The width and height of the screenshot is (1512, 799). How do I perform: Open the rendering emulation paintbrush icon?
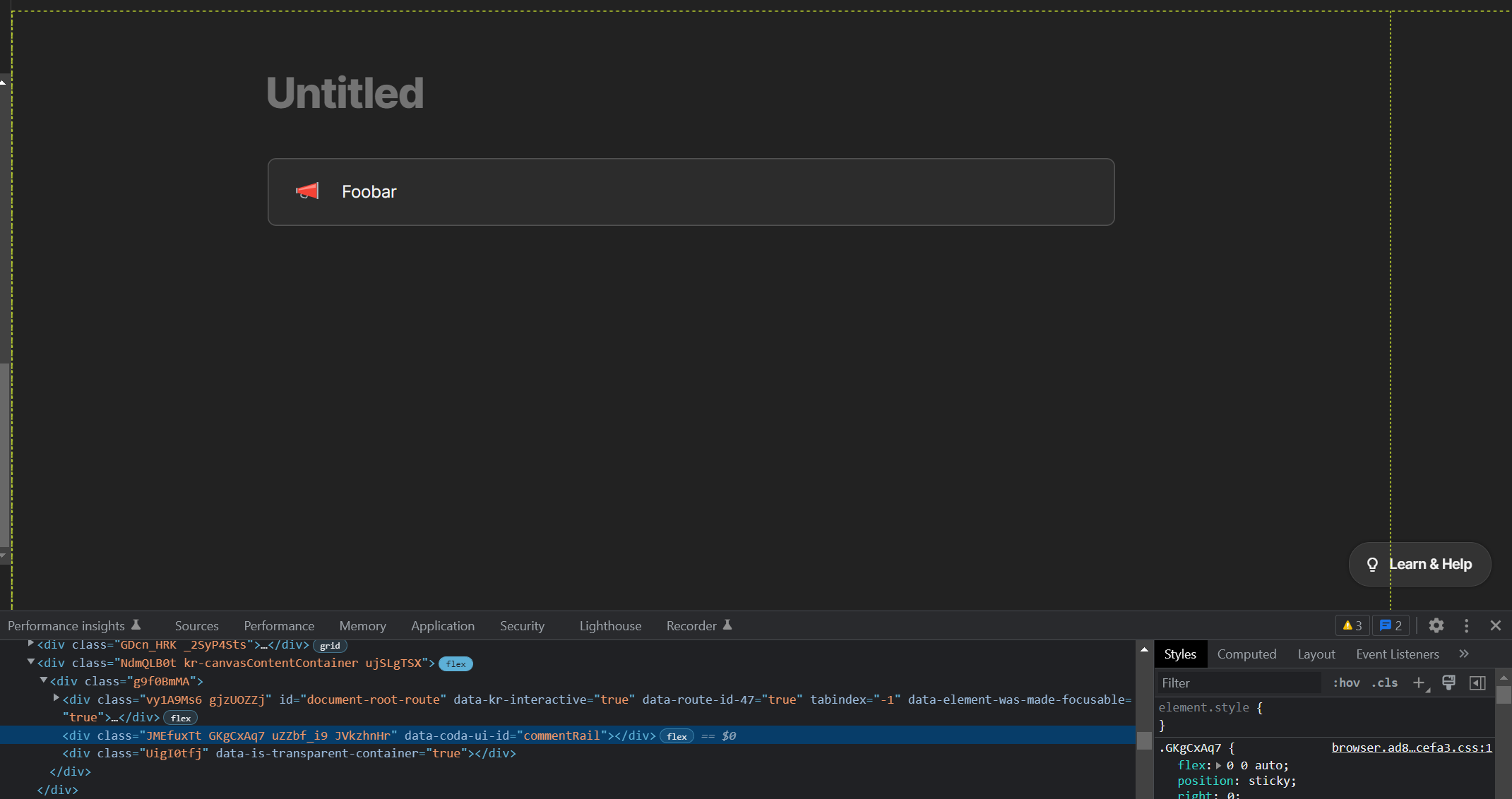1448,683
